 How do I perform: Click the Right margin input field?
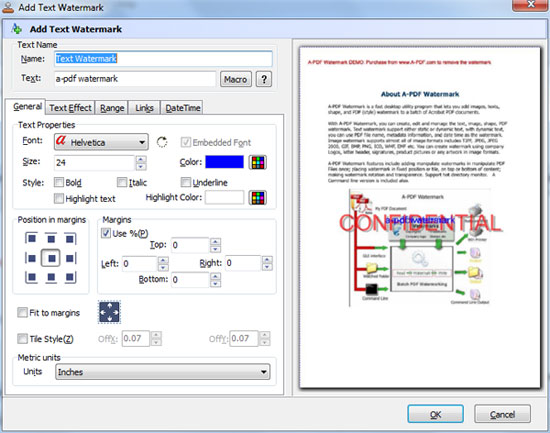[x=243, y=263]
